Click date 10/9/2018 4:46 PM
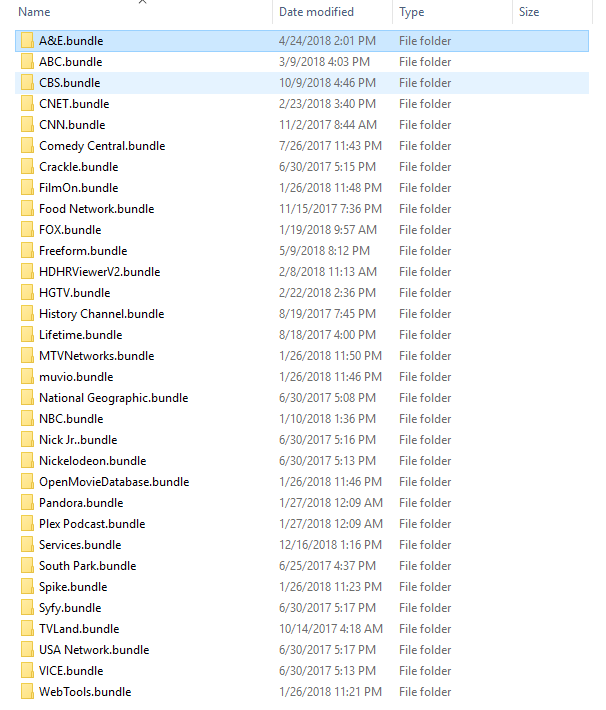Image resolution: width=606 pixels, height=710 pixels. [x=327, y=83]
